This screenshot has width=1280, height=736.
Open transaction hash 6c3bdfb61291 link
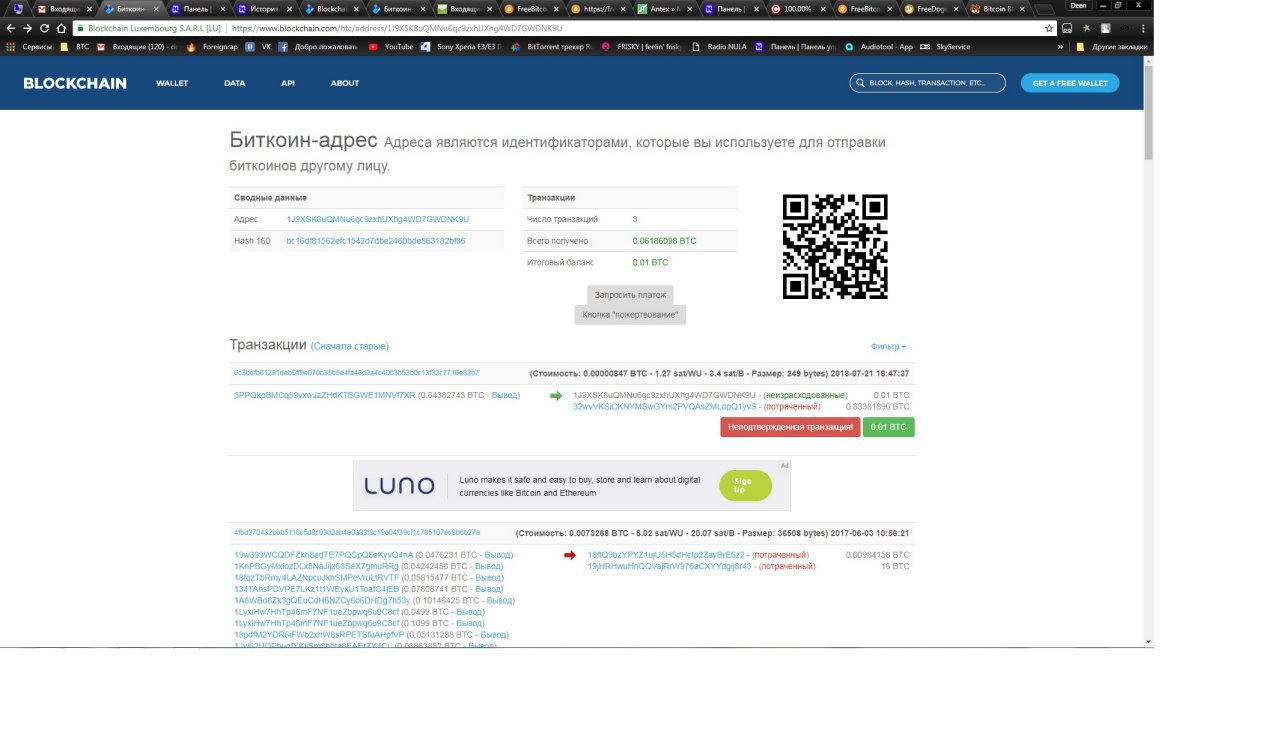356,372
